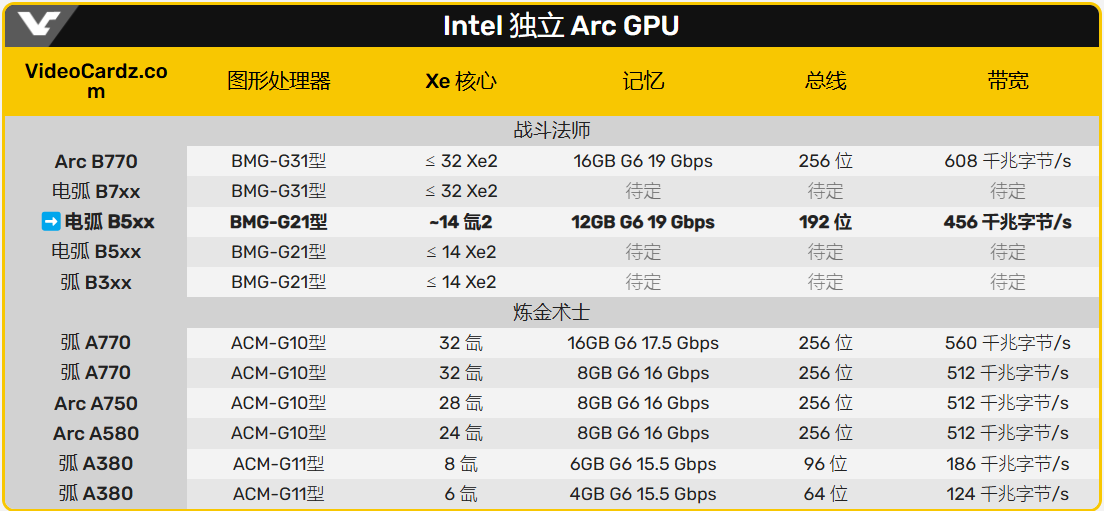The width and height of the screenshot is (1104, 511).
Task: Select the Arc A750 row label
Action: [x=96, y=404]
